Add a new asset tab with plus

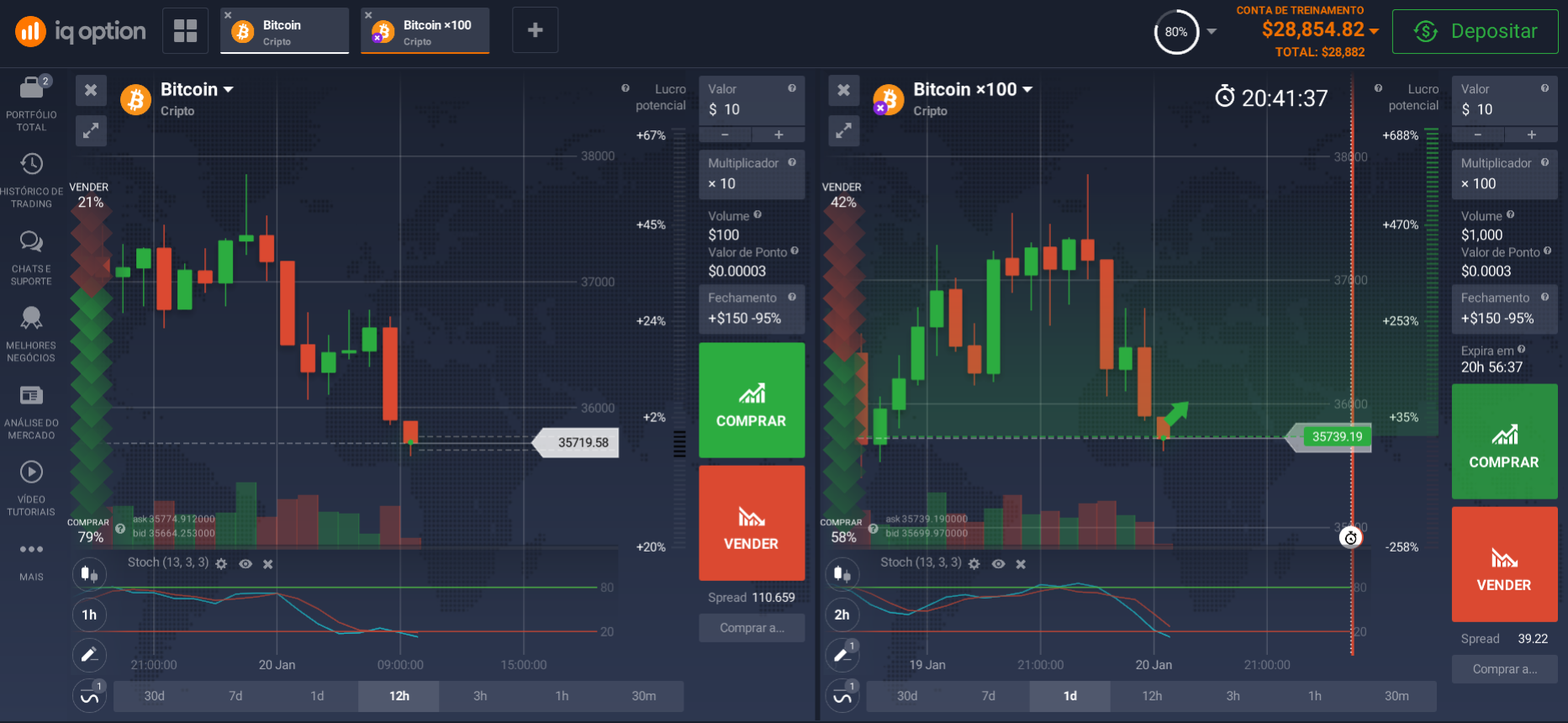click(x=535, y=31)
